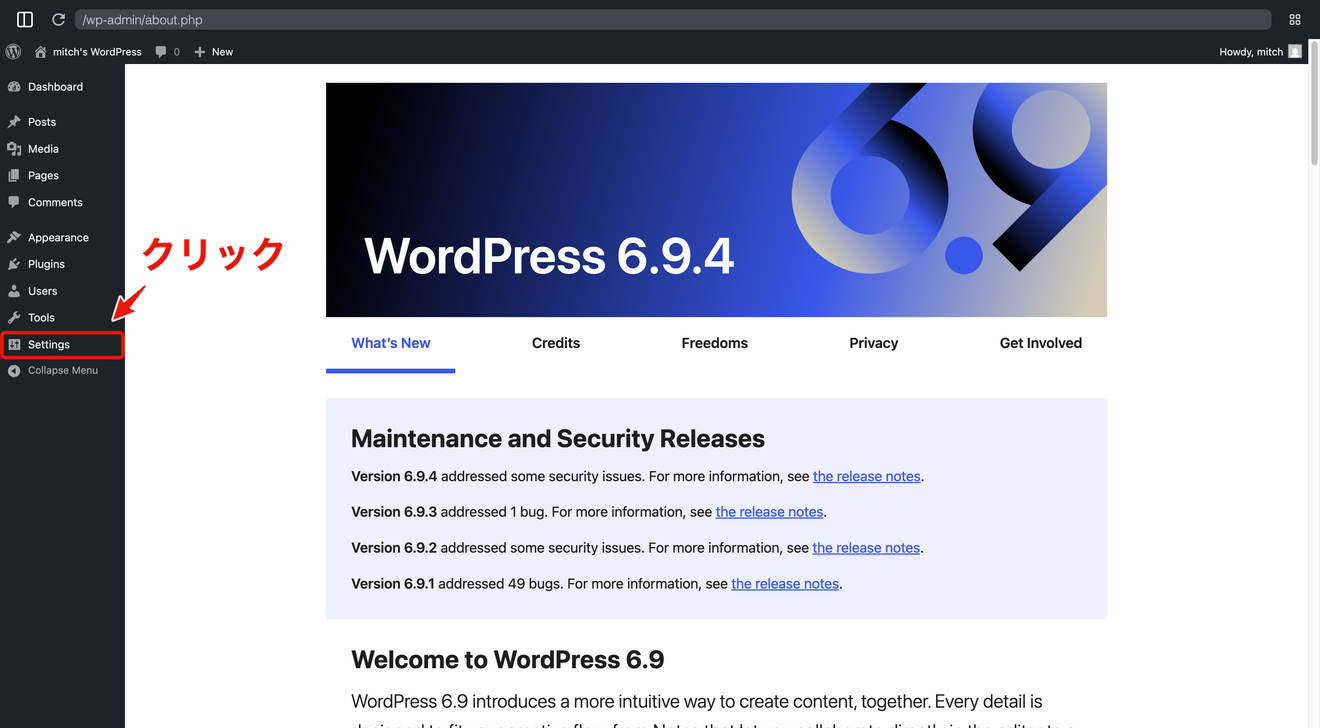
Task: Reload the page with refresh icon
Action: [58, 19]
